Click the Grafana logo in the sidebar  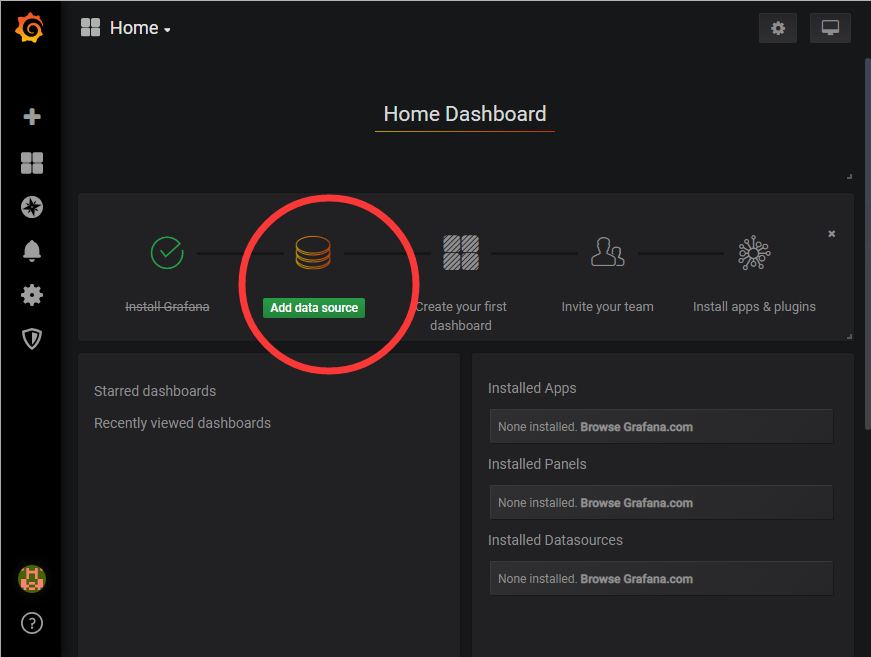tap(29, 28)
